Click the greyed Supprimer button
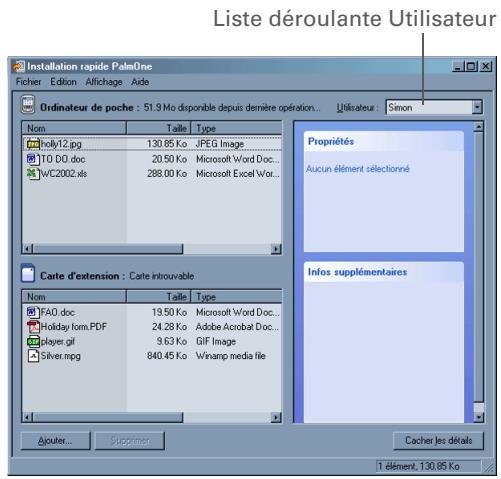Viewport: 501px width, 479px height. (x=130, y=441)
